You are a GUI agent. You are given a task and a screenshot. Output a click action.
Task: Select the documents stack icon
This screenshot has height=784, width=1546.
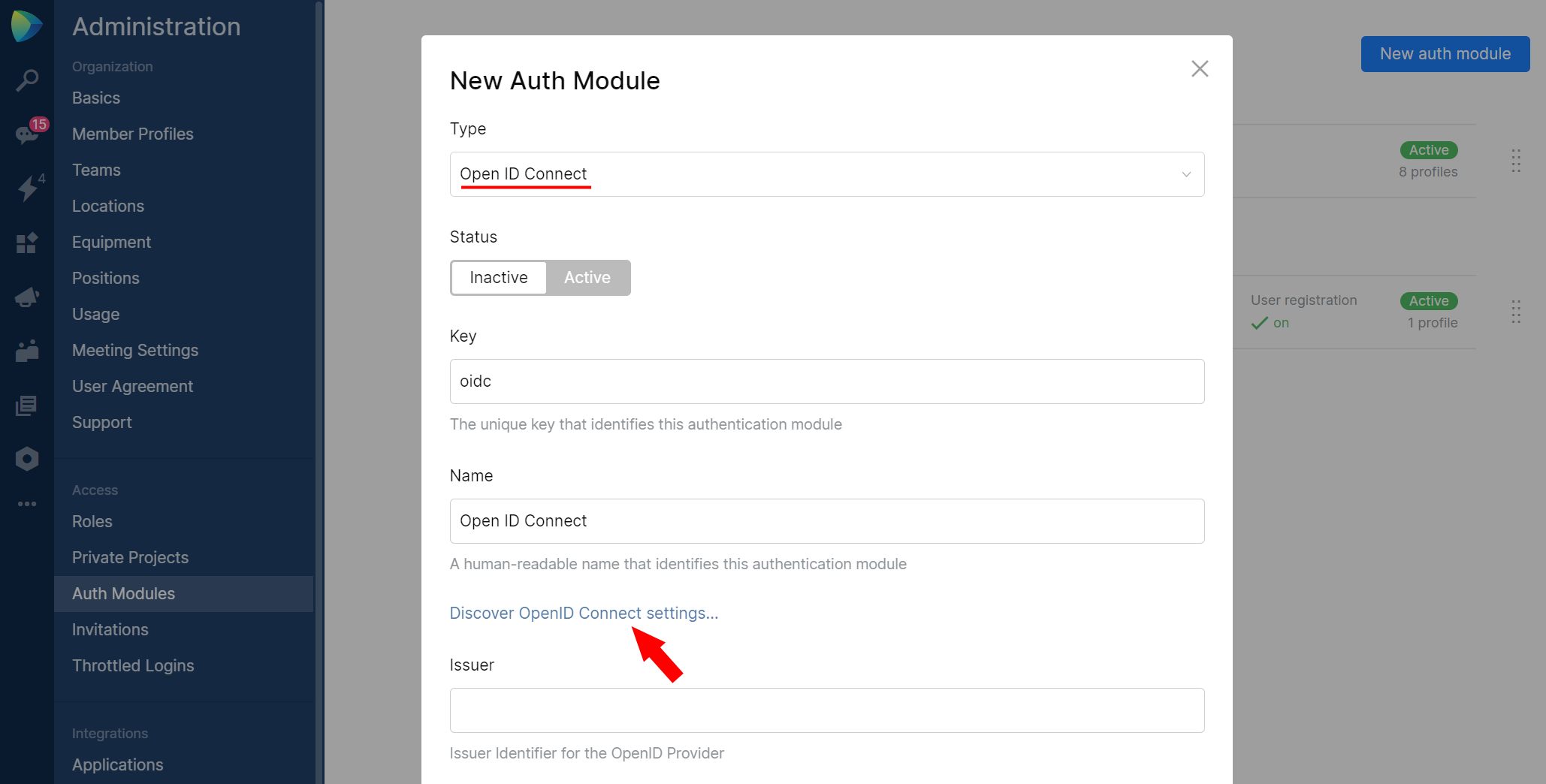click(27, 406)
